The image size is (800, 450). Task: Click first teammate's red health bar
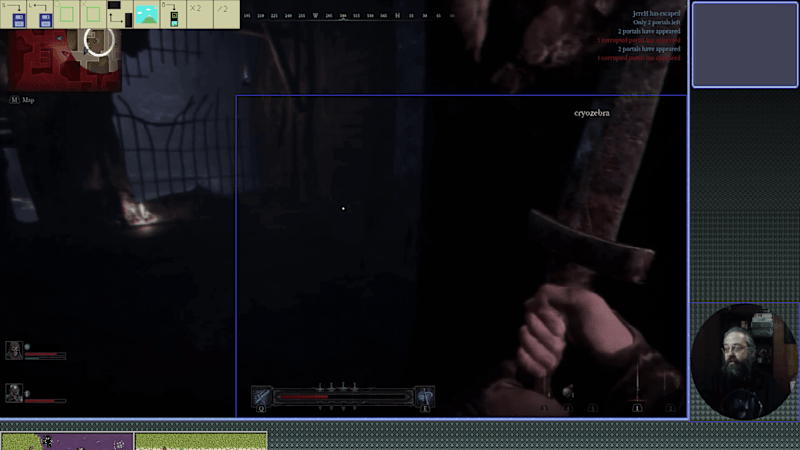[x=45, y=354]
